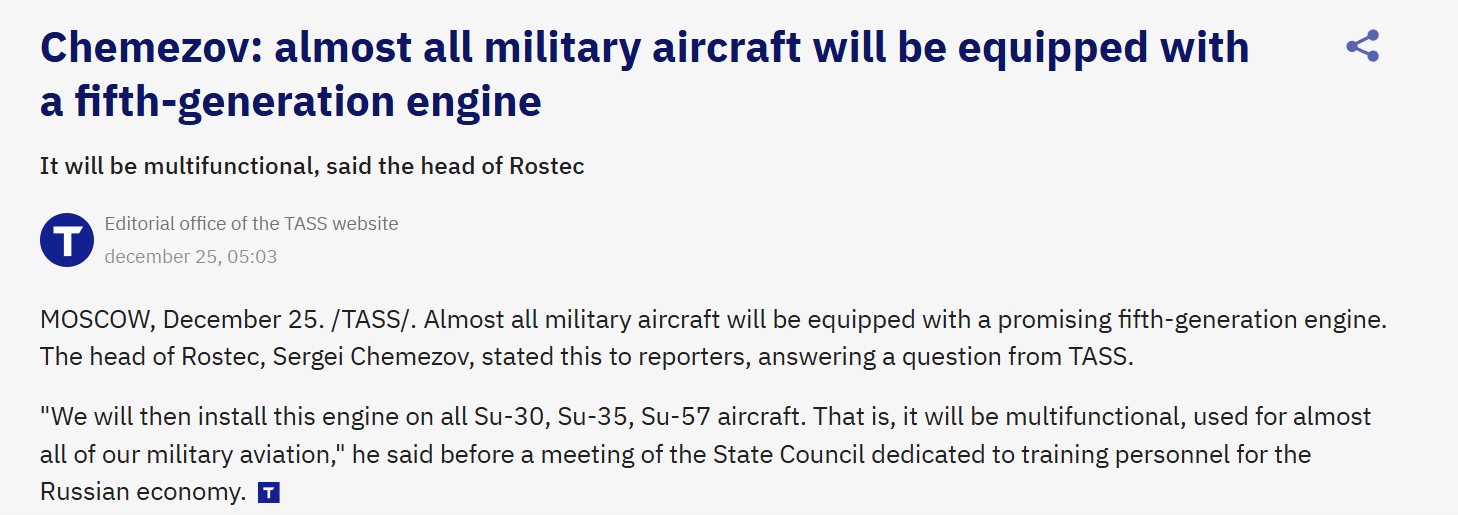Click the word Rostec in the subtitle
Image resolution: width=1458 pixels, height=515 pixels.
546,166
